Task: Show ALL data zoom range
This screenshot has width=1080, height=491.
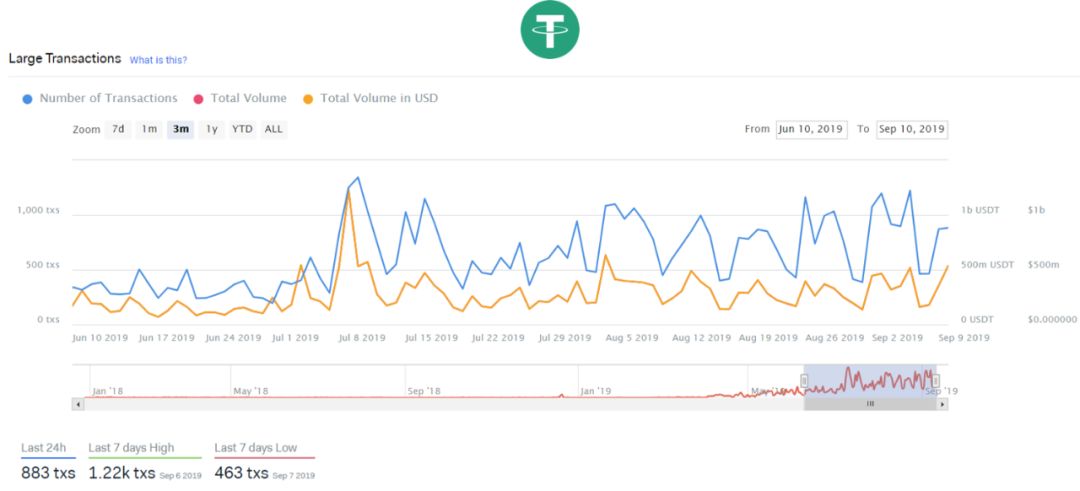Action: coord(273,129)
